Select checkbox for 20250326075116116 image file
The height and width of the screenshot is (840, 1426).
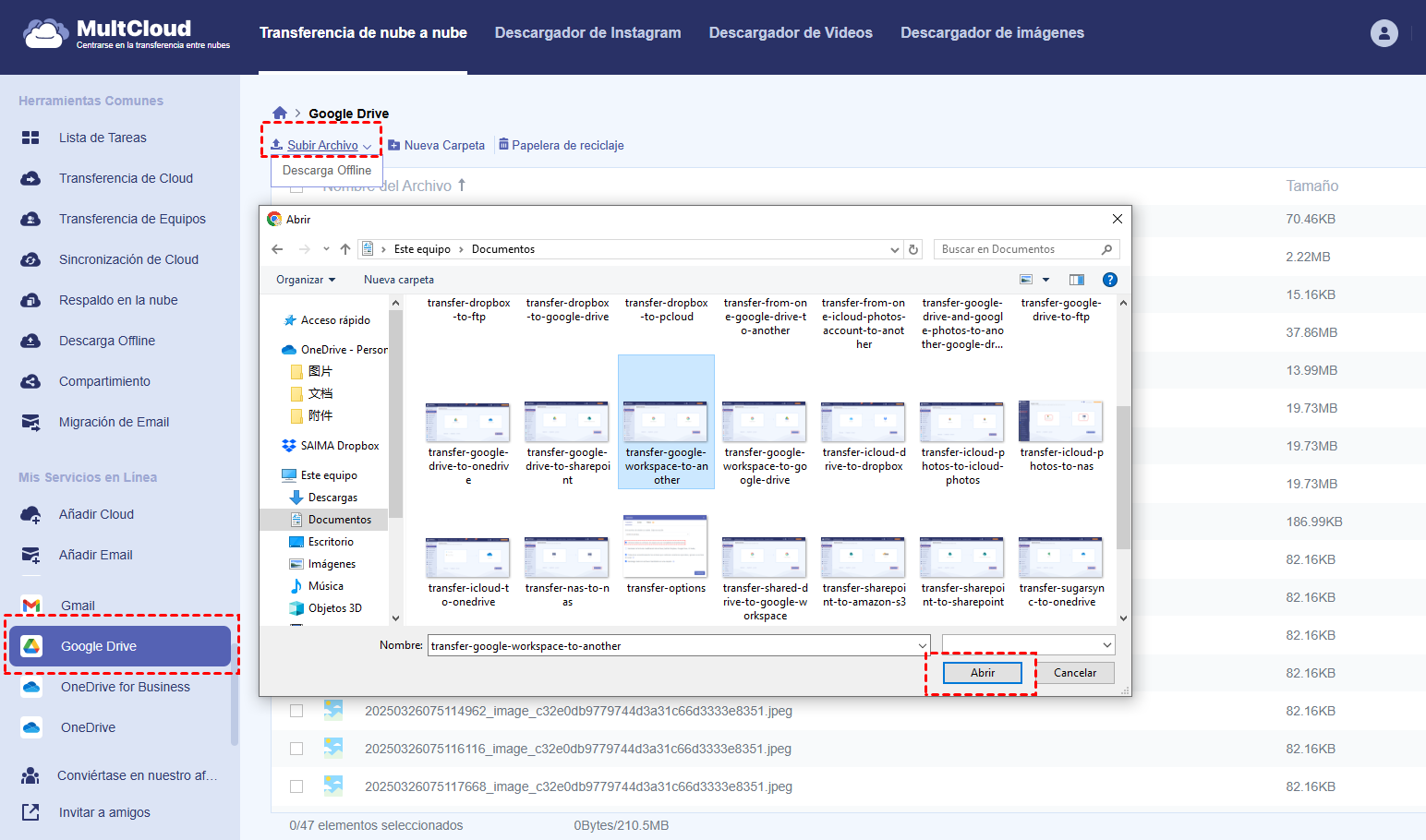point(296,749)
